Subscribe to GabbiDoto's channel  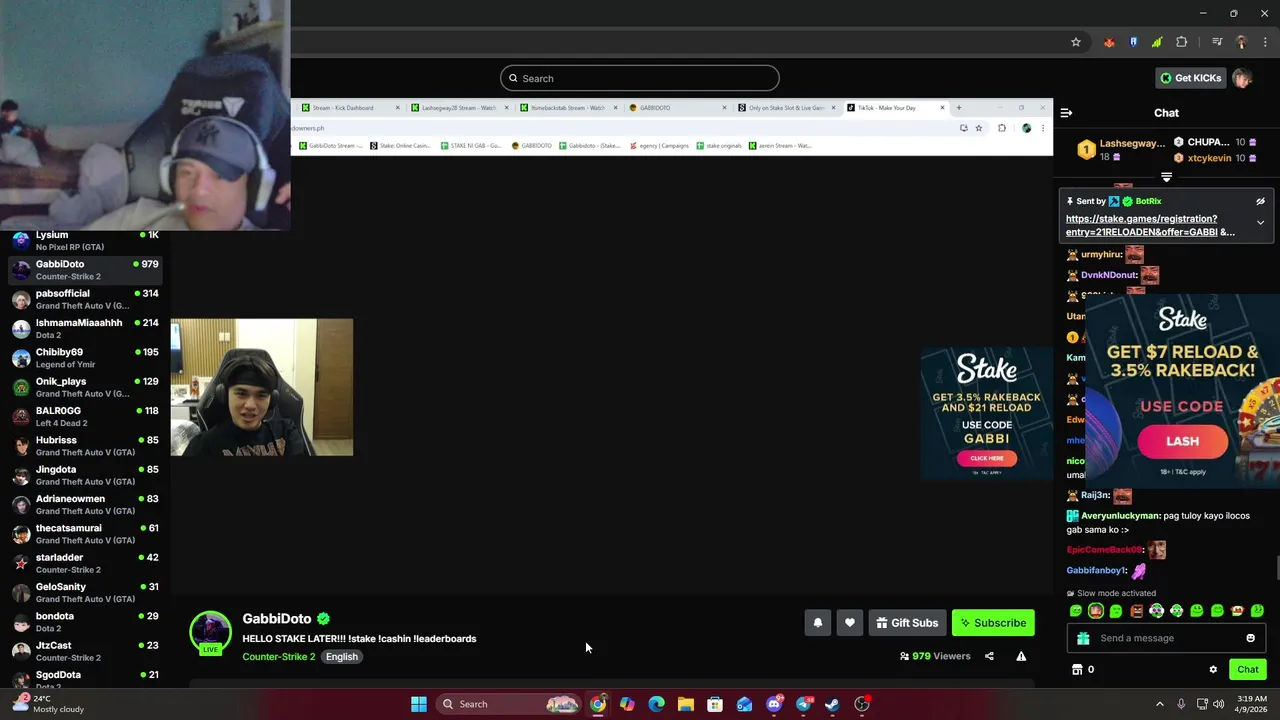coord(993,623)
